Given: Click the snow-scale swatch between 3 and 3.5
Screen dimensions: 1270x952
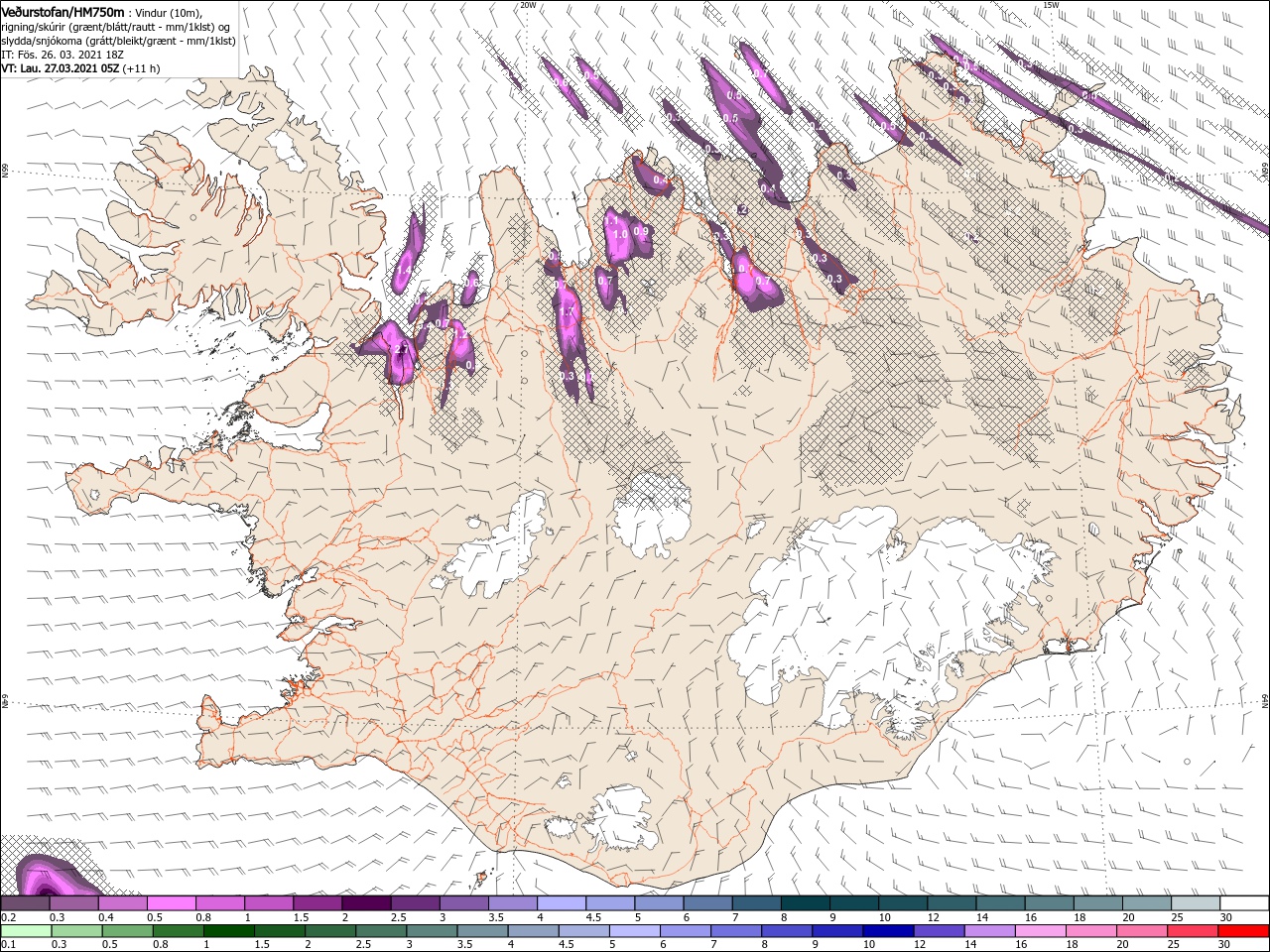Looking at the screenshot, I should click(x=463, y=903).
